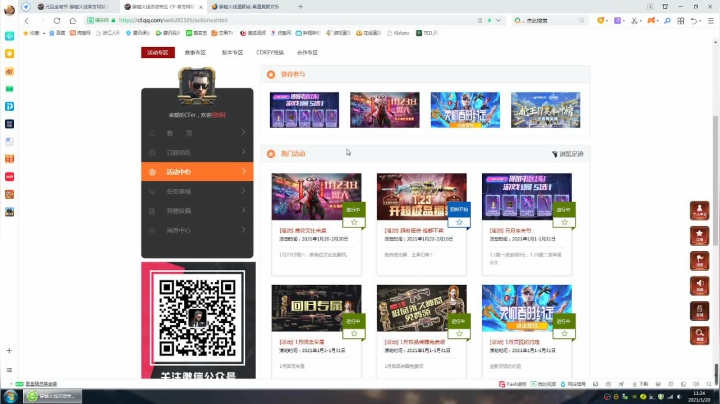This screenshot has width=720, height=404.
Task: Click the user avatar at top of browser sidebar
Action: pyautogui.click(x=9, y=10)
